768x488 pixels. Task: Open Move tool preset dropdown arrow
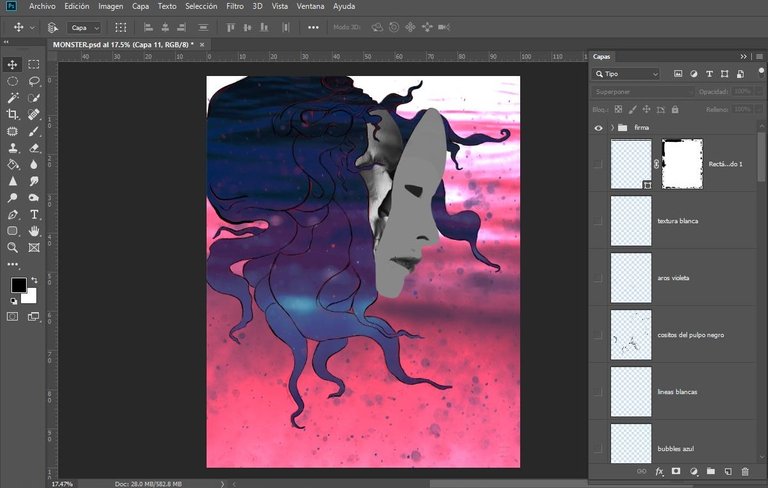(x=32, y=27)
